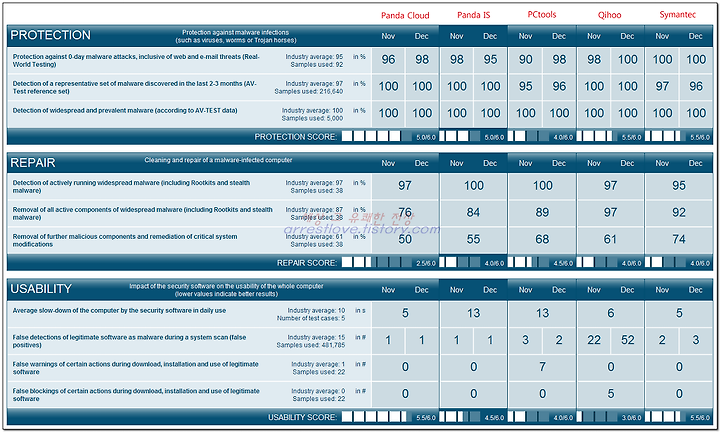Image resolution: width=720 pixels, height=432 pixels.
Task: Click 'Cleaning and repair of a malware-infected computer' subtitle
Action: coord(218,160)
